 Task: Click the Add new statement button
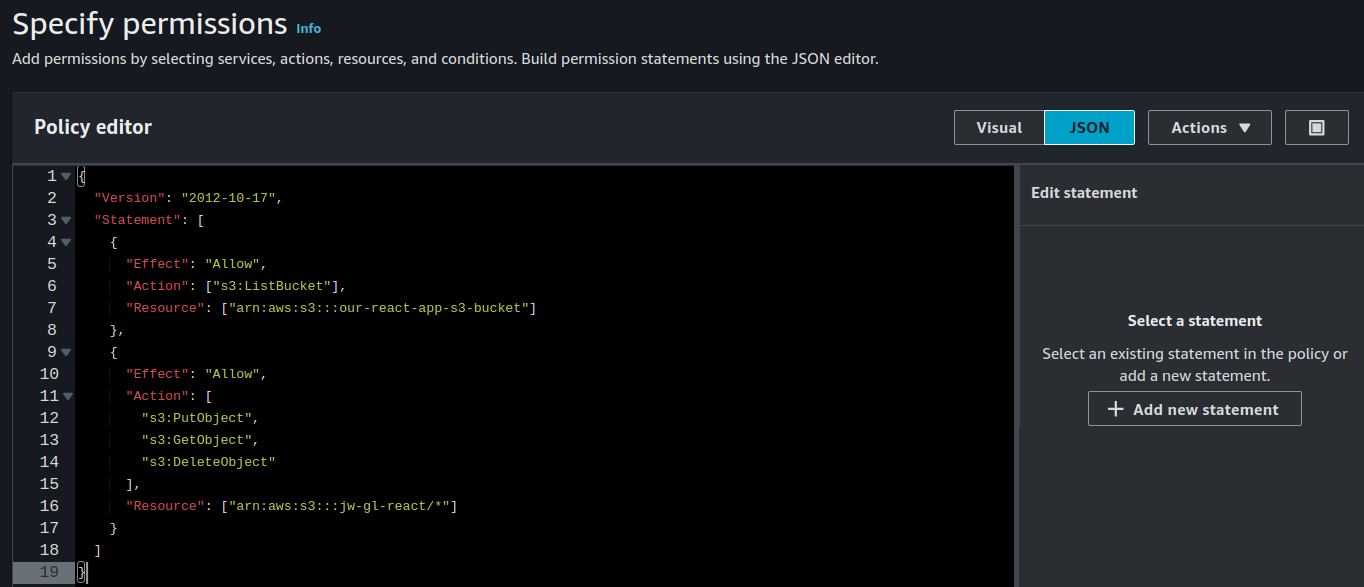pyautogui.click(x=1194, y=408)
